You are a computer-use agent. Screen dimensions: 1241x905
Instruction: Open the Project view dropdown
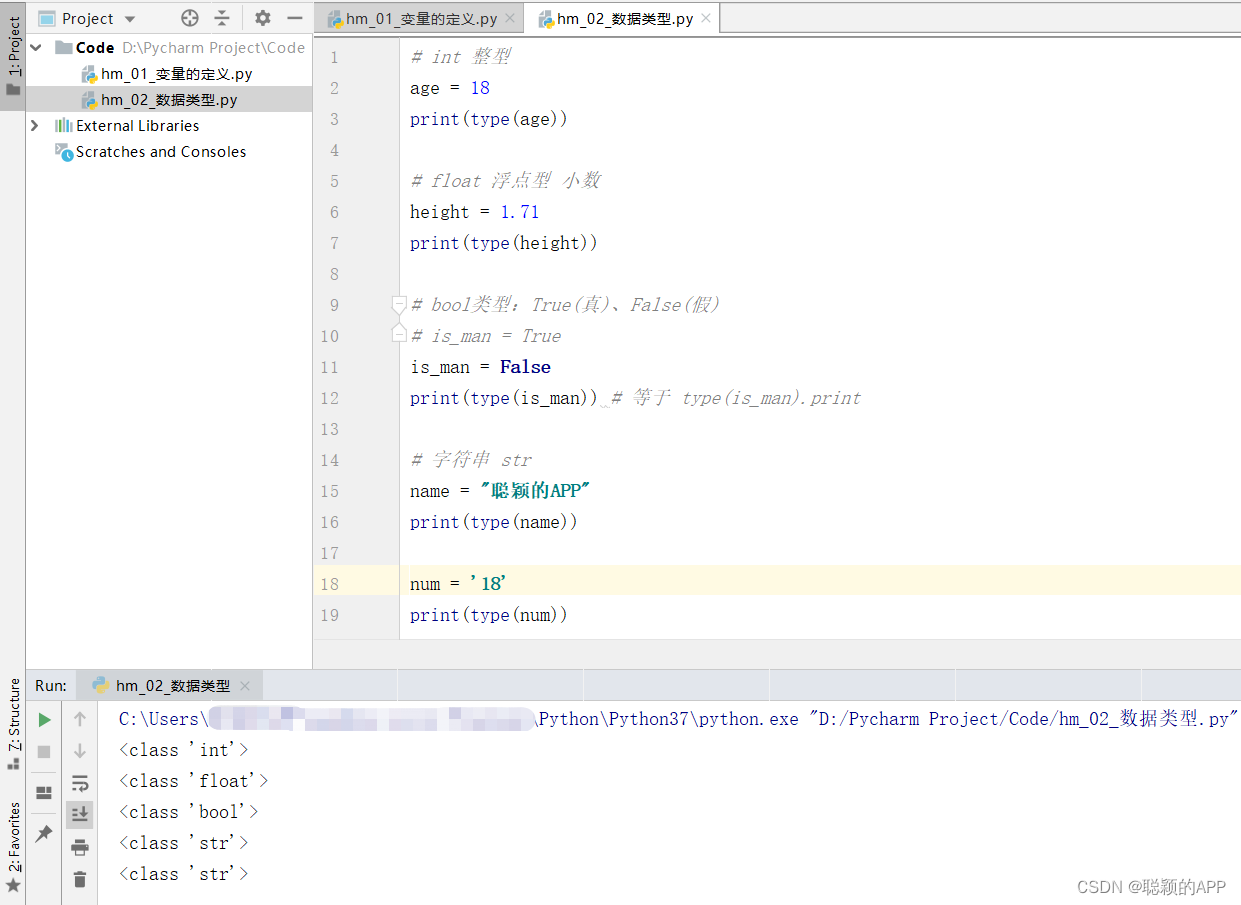[130, 19]
